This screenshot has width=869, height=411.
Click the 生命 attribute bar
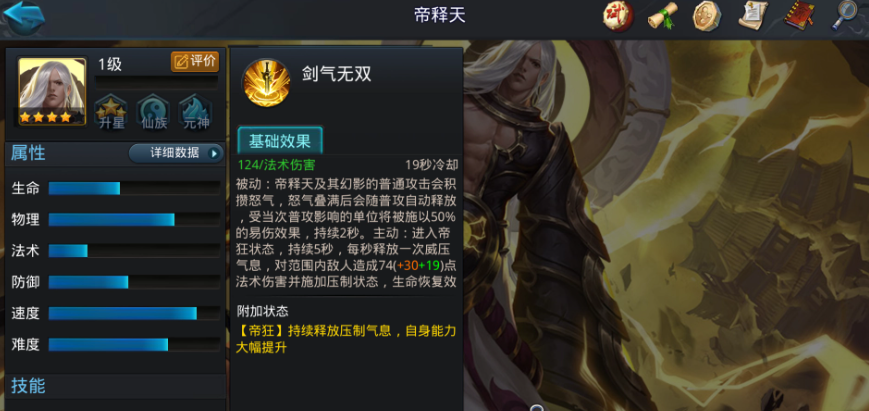[x=134, y=188]
